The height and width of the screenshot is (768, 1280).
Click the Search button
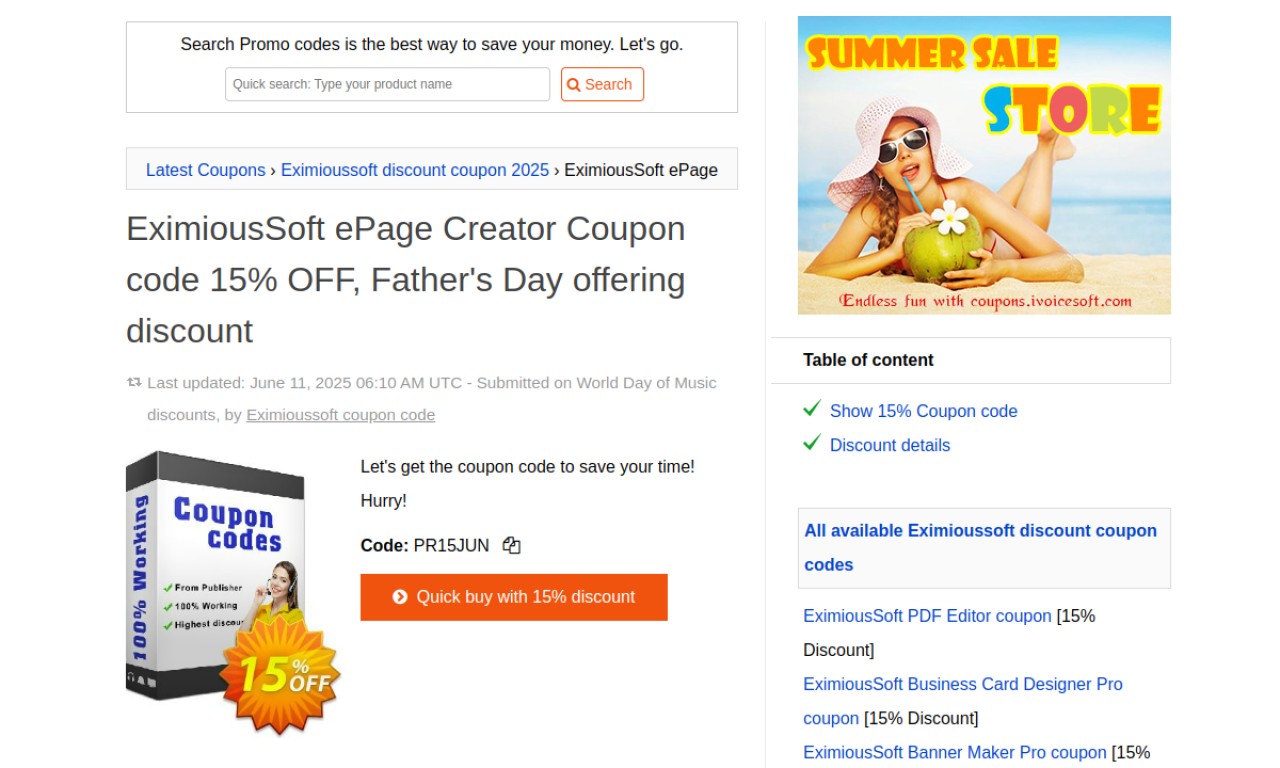pyautogui.click(x=602, y=84)
